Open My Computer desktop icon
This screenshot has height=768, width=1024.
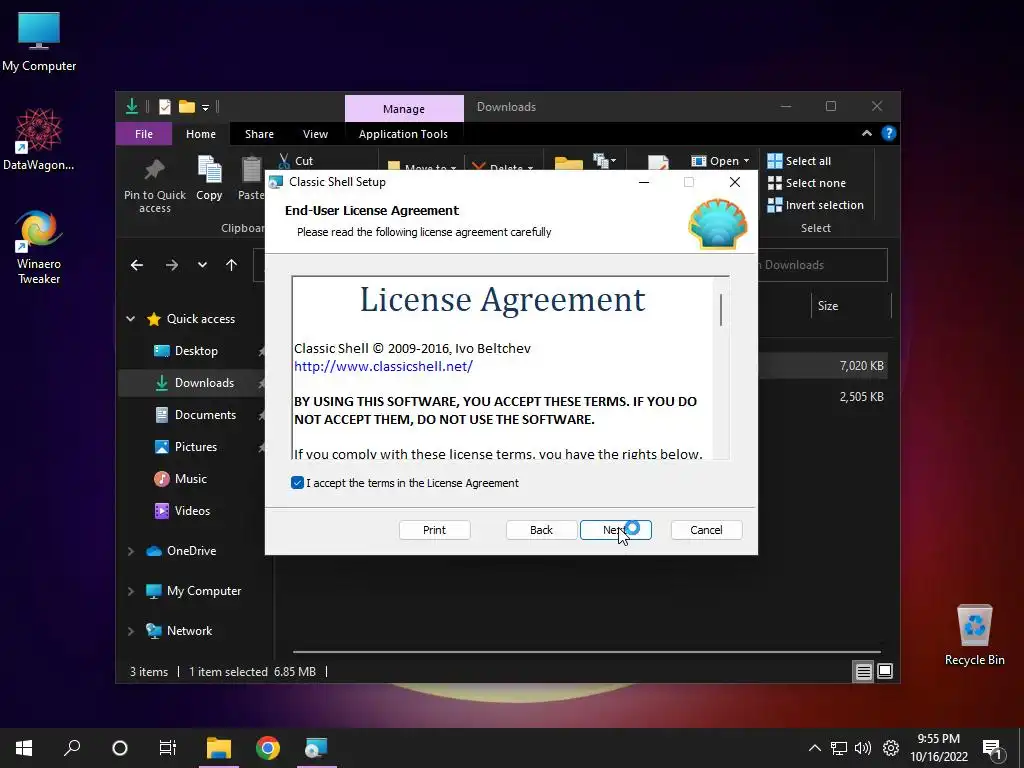click(x=39, y=42)
